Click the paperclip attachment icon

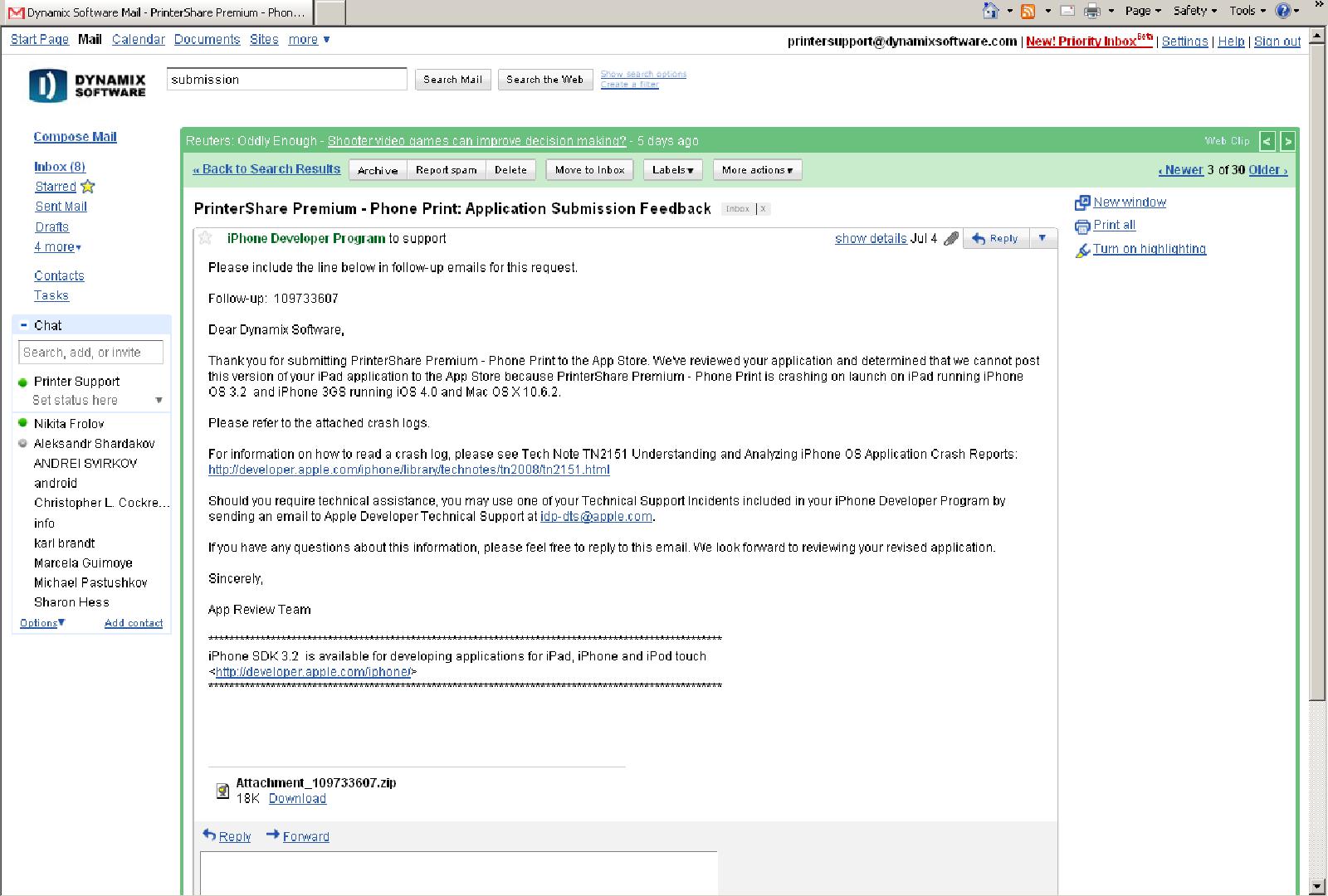tap(951, 239)
